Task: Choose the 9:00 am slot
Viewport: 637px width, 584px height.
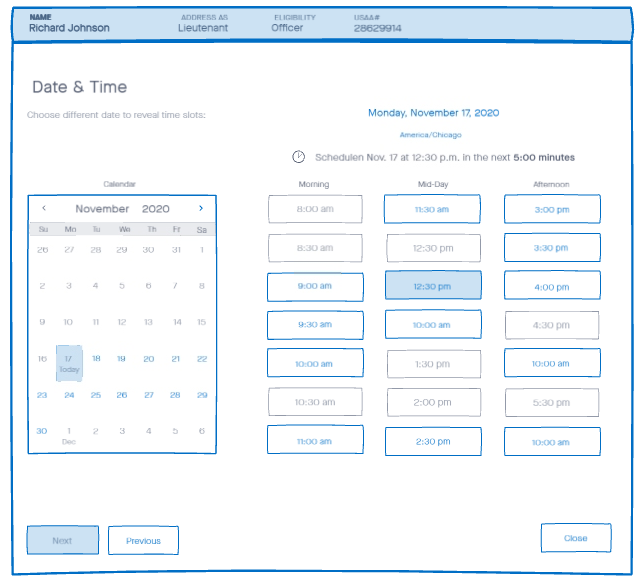Action: point(315,287)
